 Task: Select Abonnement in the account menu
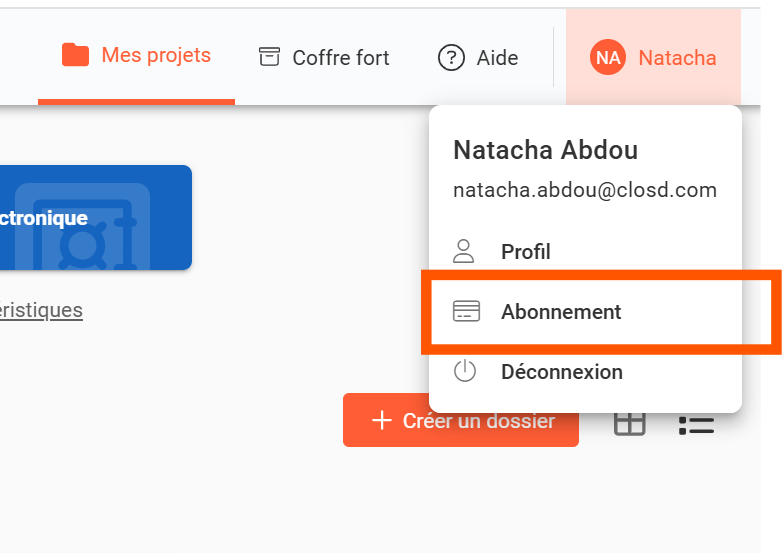tap(561, 312)
